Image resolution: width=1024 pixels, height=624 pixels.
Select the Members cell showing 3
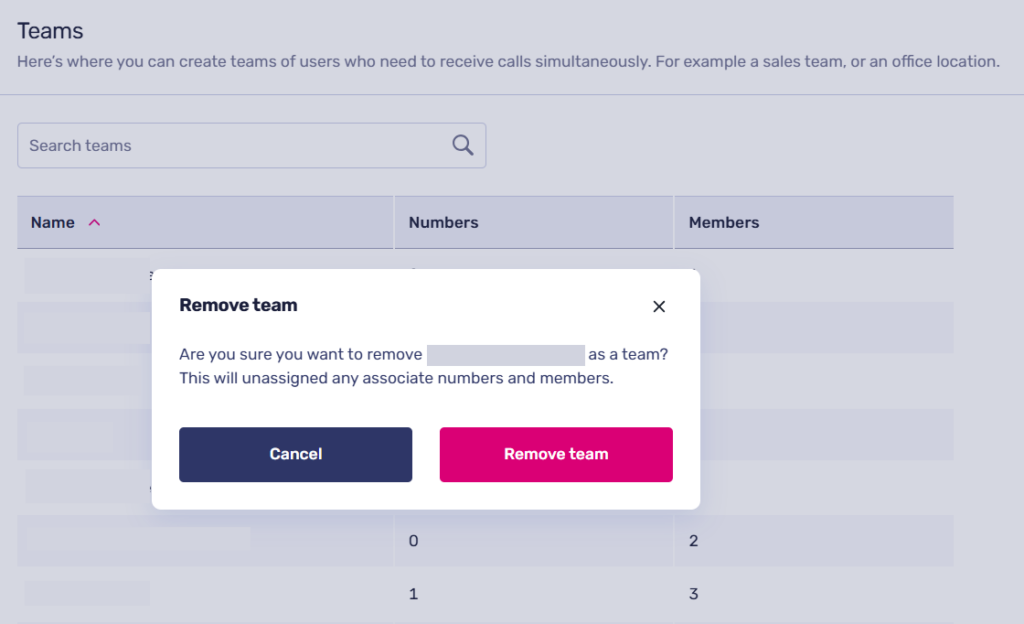pyautogui.click(x=694, y=594)
